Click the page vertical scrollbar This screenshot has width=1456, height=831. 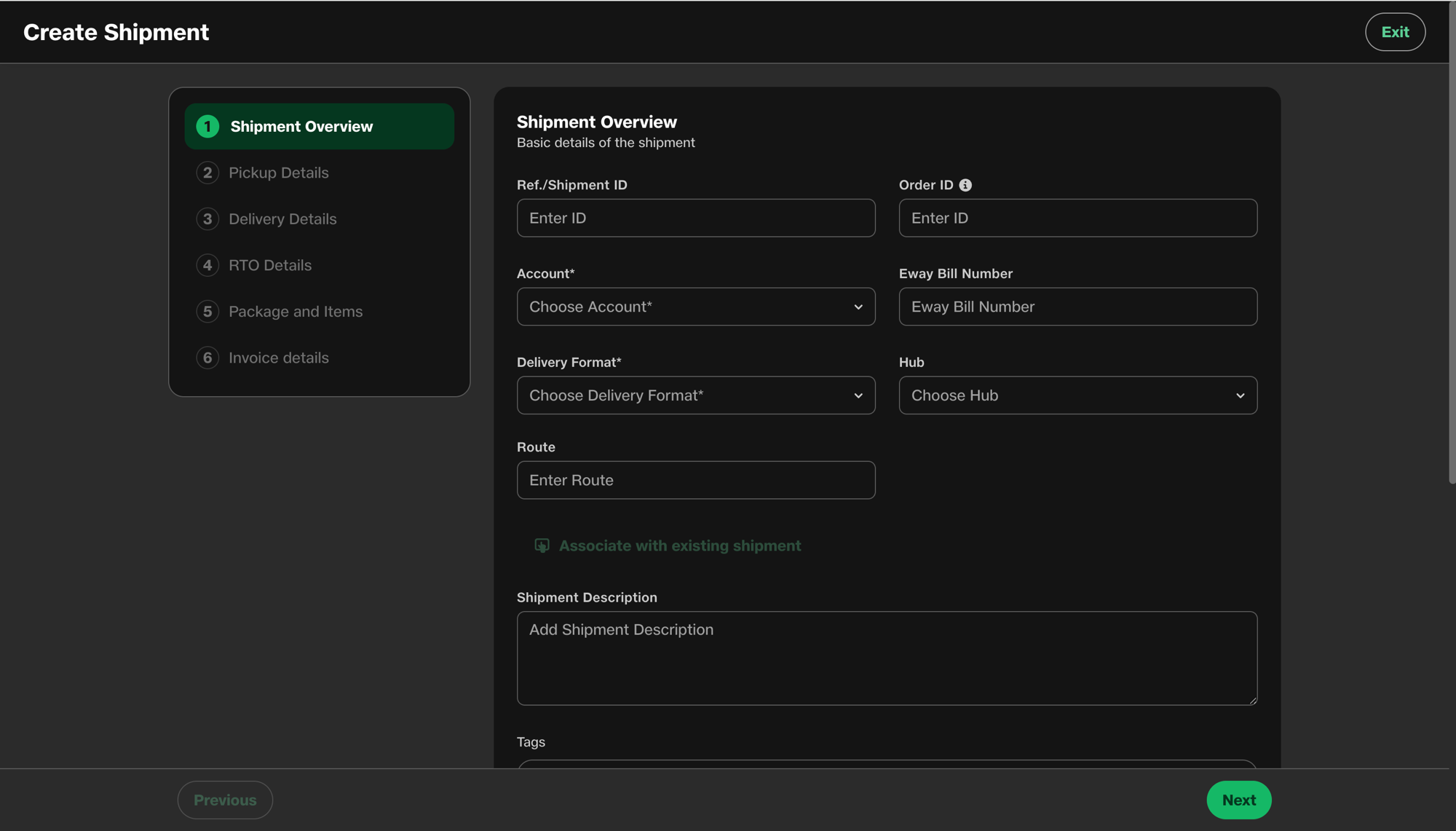coord(1452,243)
